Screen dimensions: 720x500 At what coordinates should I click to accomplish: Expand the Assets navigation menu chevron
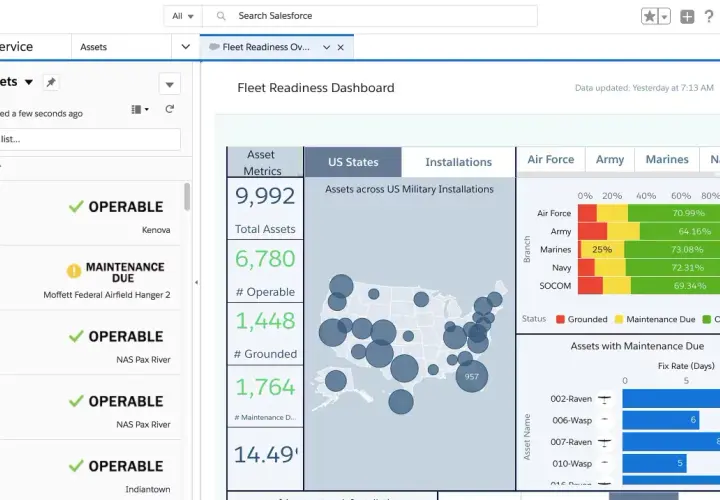[186, 47]
